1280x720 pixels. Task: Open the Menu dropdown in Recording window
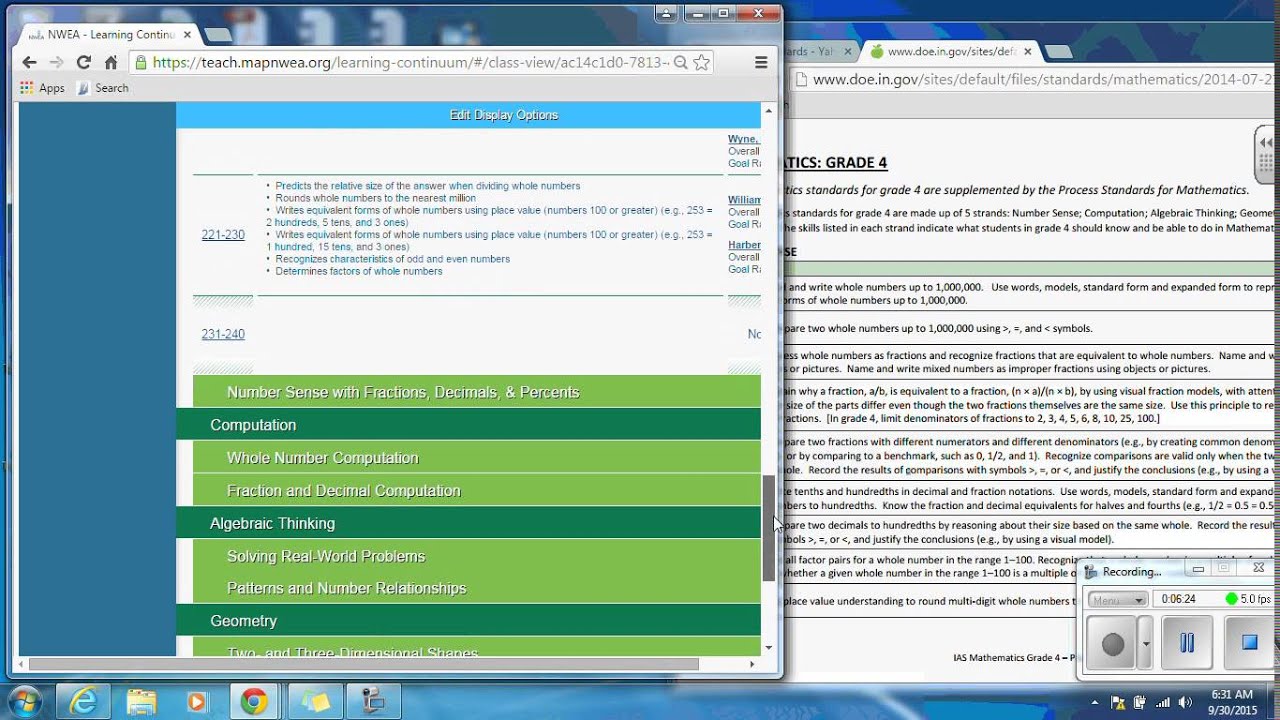pos(1118,600)
